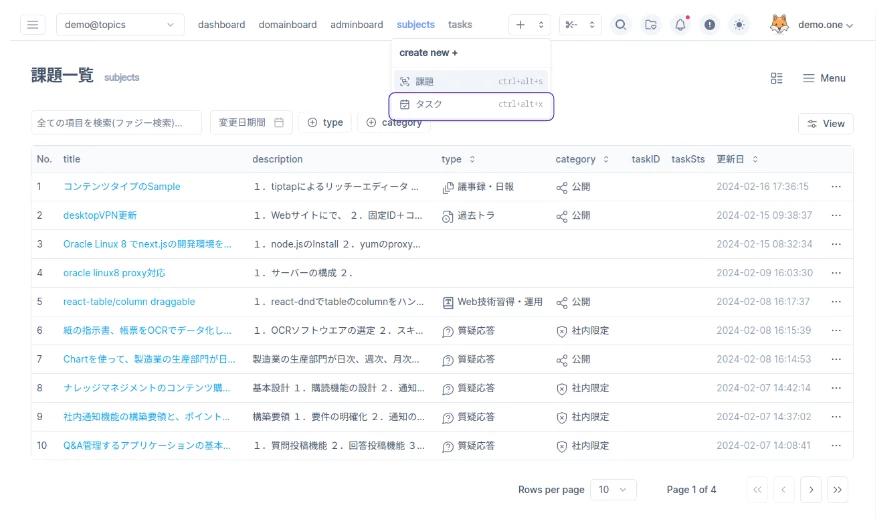Open the subjects tab
This screenshot has height=527, width=885.
[415, 25]
